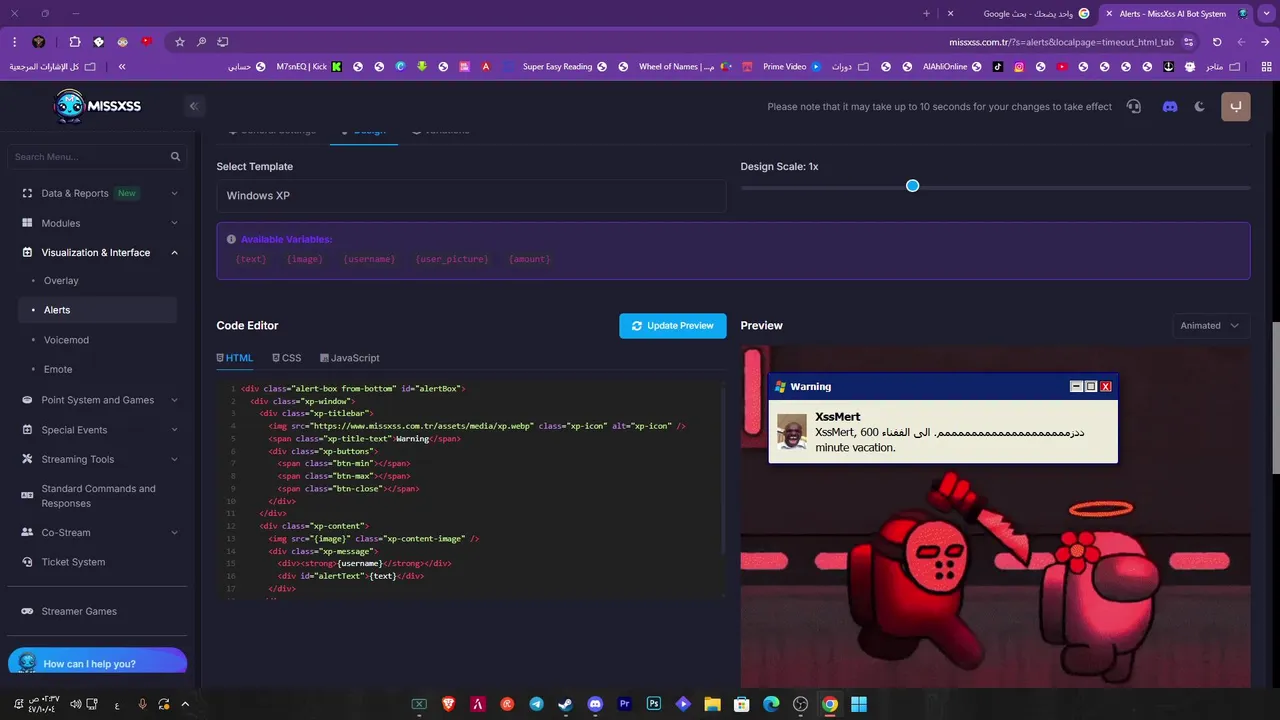Image resolution: width=1280 pixels, height=720 pixels.
Task: Click the volume speaker tray icon
Action: tap(75, 704)
